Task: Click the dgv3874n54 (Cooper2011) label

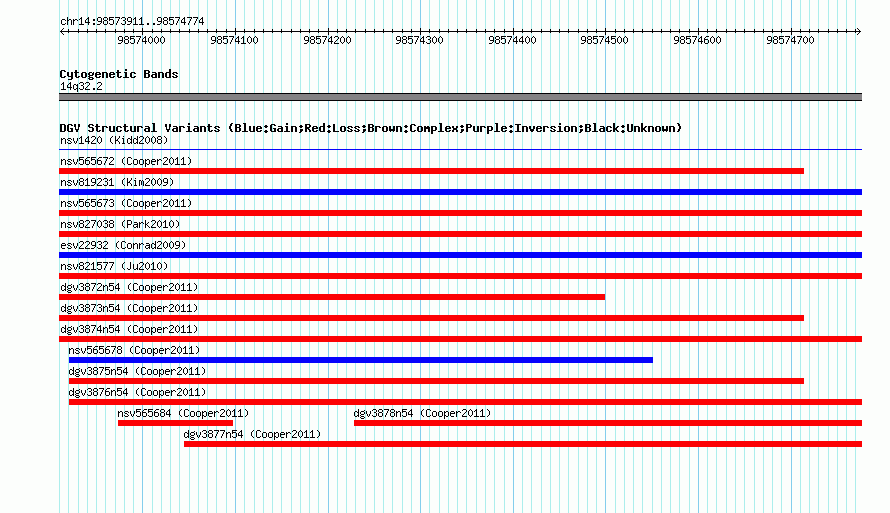Action: 129,329
